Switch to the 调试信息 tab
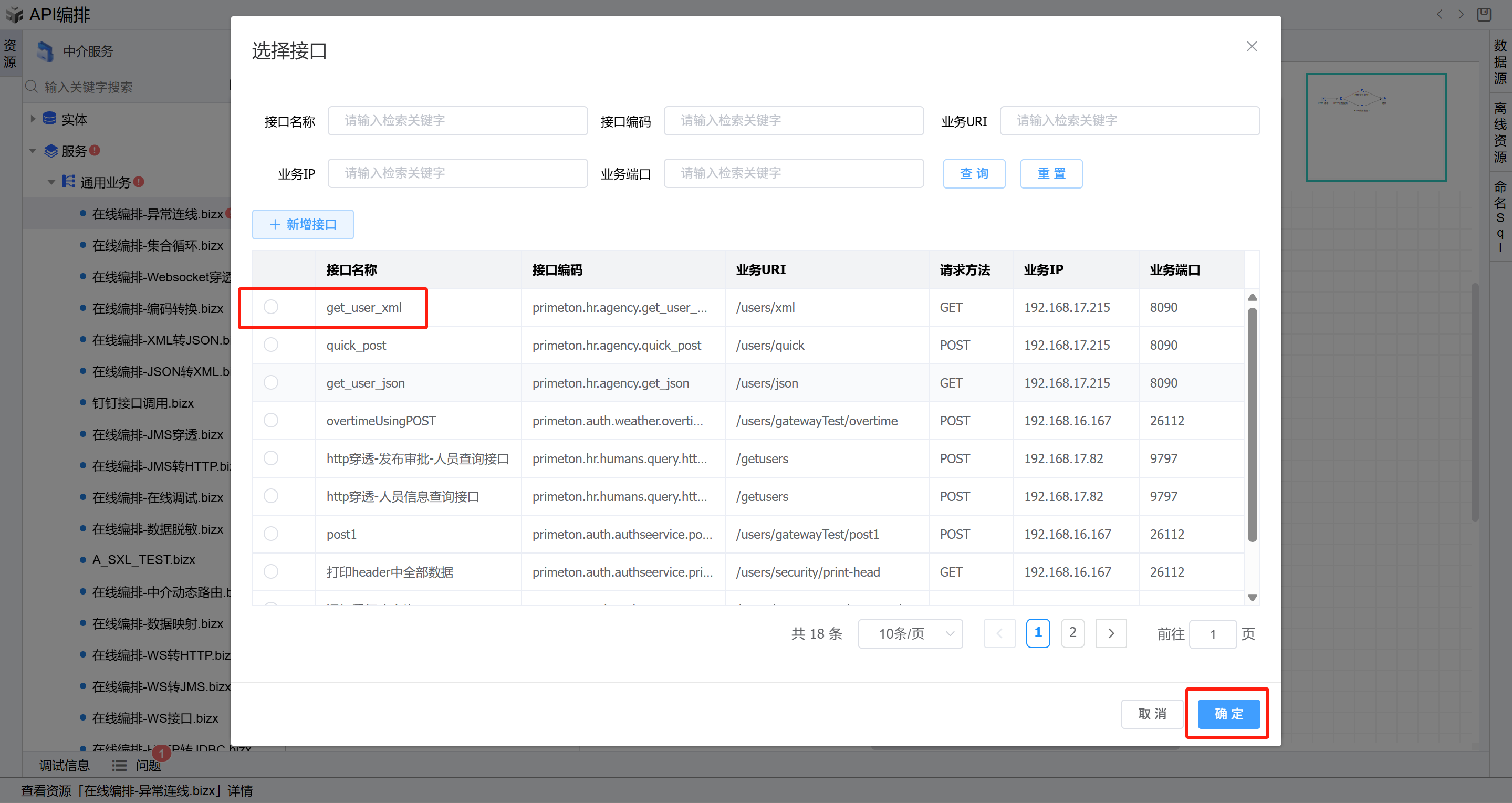This screenshot has height=803, width=1512. coord(64,765)
